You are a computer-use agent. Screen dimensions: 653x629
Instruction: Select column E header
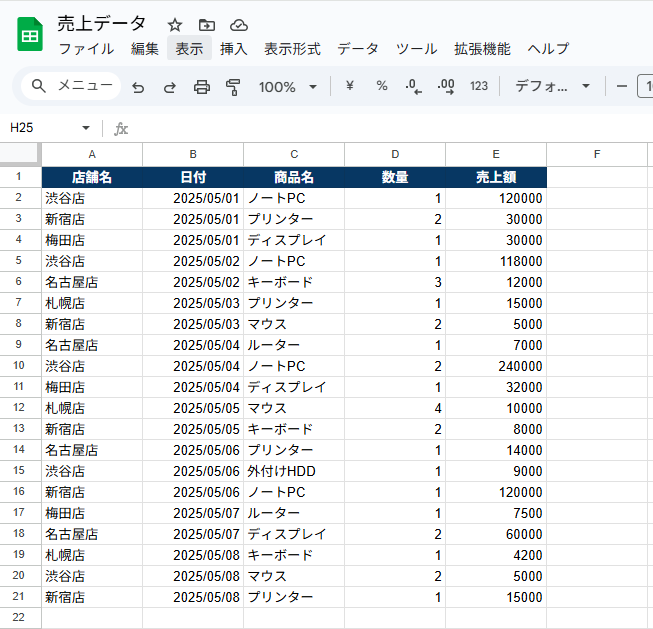tap(496, 155)
